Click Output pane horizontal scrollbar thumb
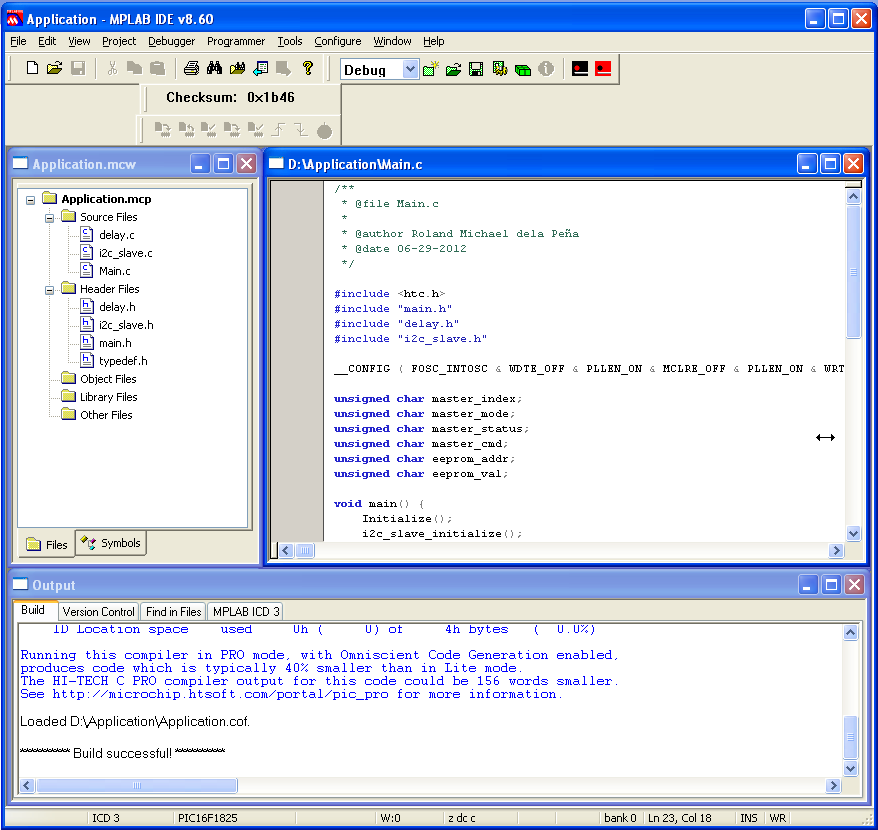This screenshot has height=830, width=878. click(x=137, y=785)
